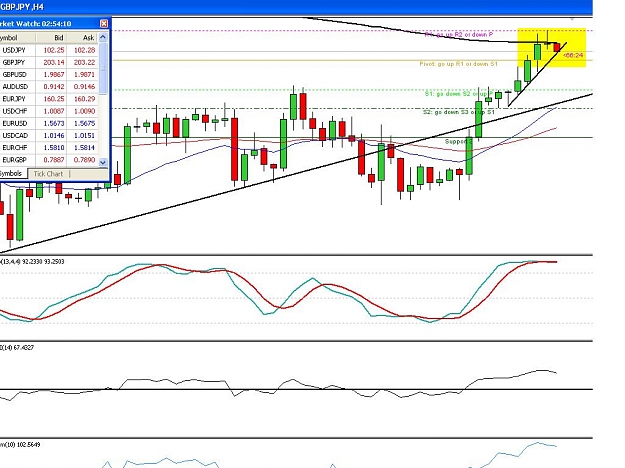Image resolution: width=625 pixels, height=468 pixels.
Task: Click USDJPY bid price 102.25
Action: (x=54, y=50)
